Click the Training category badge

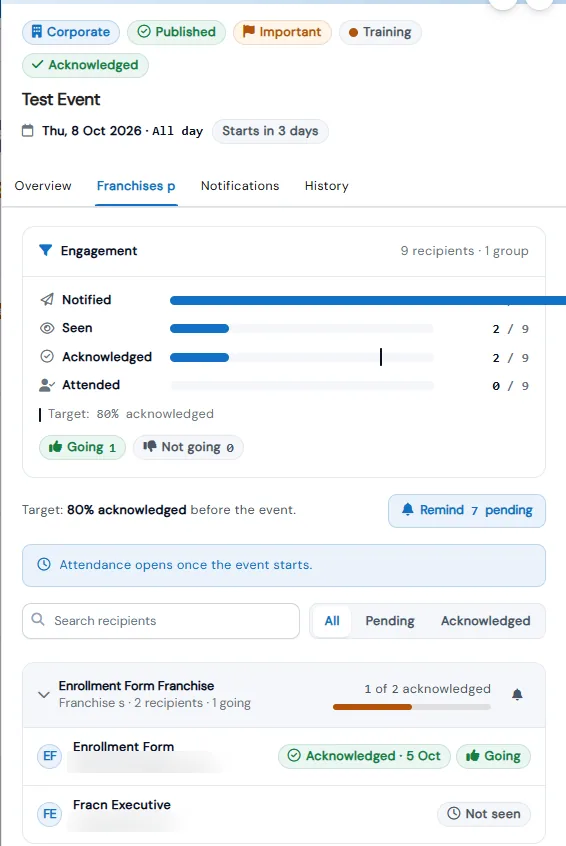(380, 32)
